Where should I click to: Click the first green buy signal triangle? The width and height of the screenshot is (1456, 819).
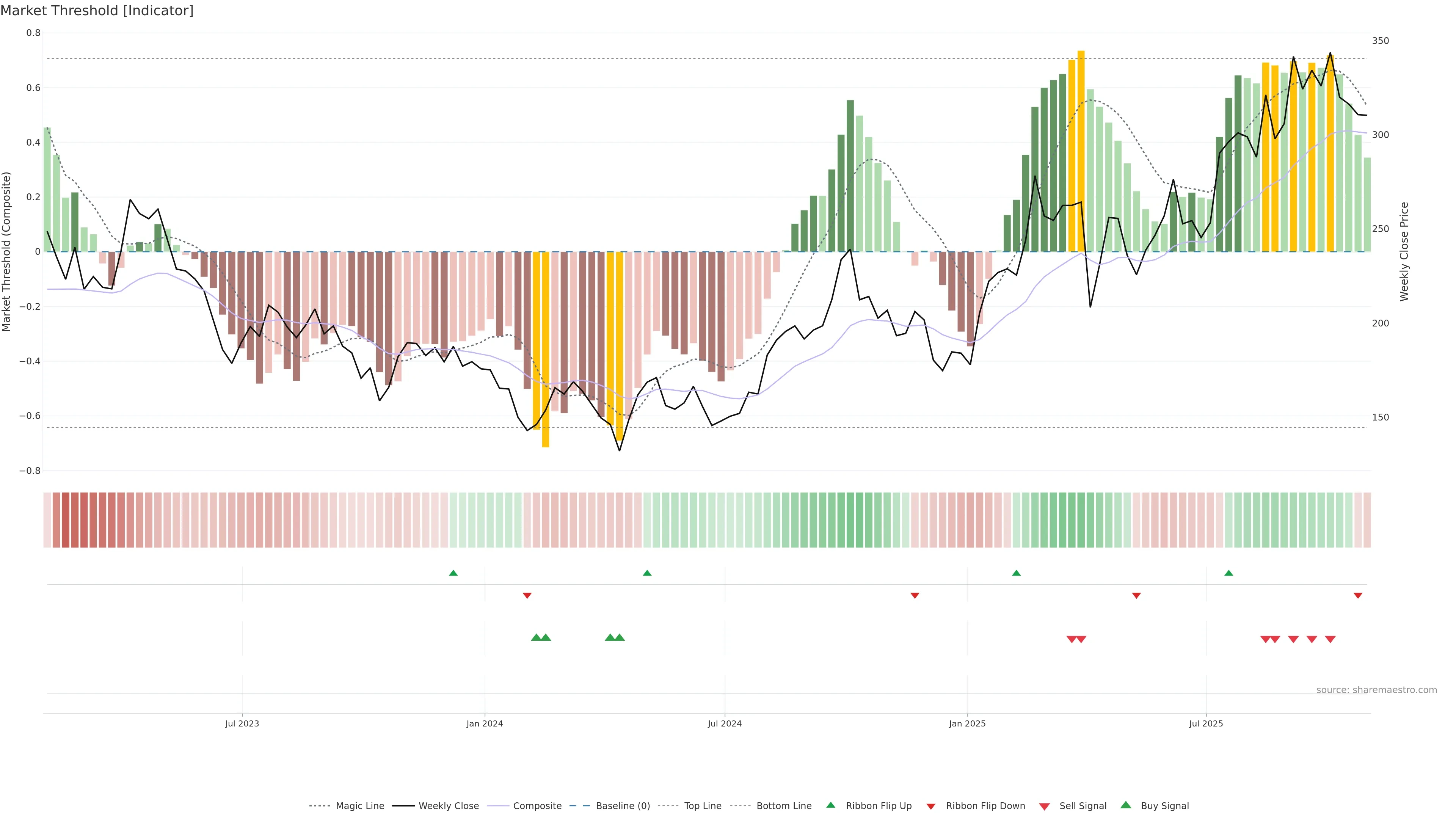click(x=536, y=637)
